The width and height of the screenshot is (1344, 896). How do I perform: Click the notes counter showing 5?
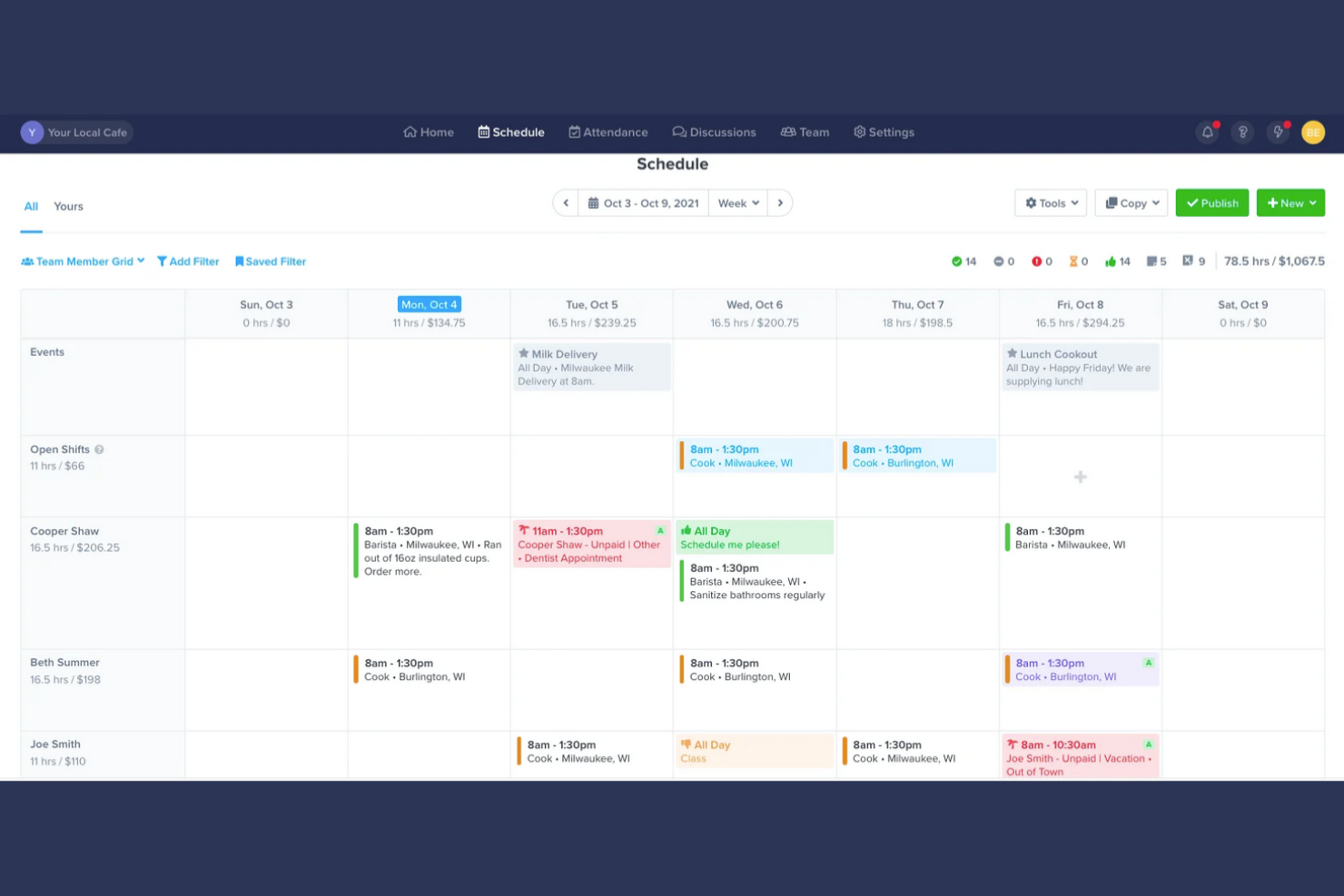pos(1154,261)
